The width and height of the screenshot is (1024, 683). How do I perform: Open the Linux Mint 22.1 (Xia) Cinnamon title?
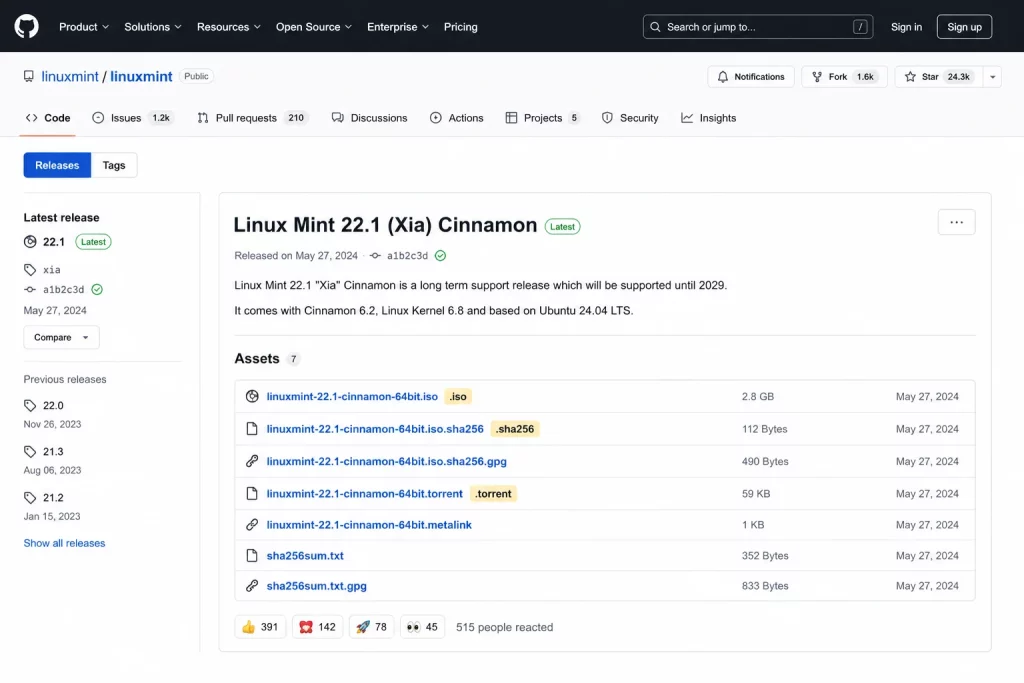pos(385,225)
